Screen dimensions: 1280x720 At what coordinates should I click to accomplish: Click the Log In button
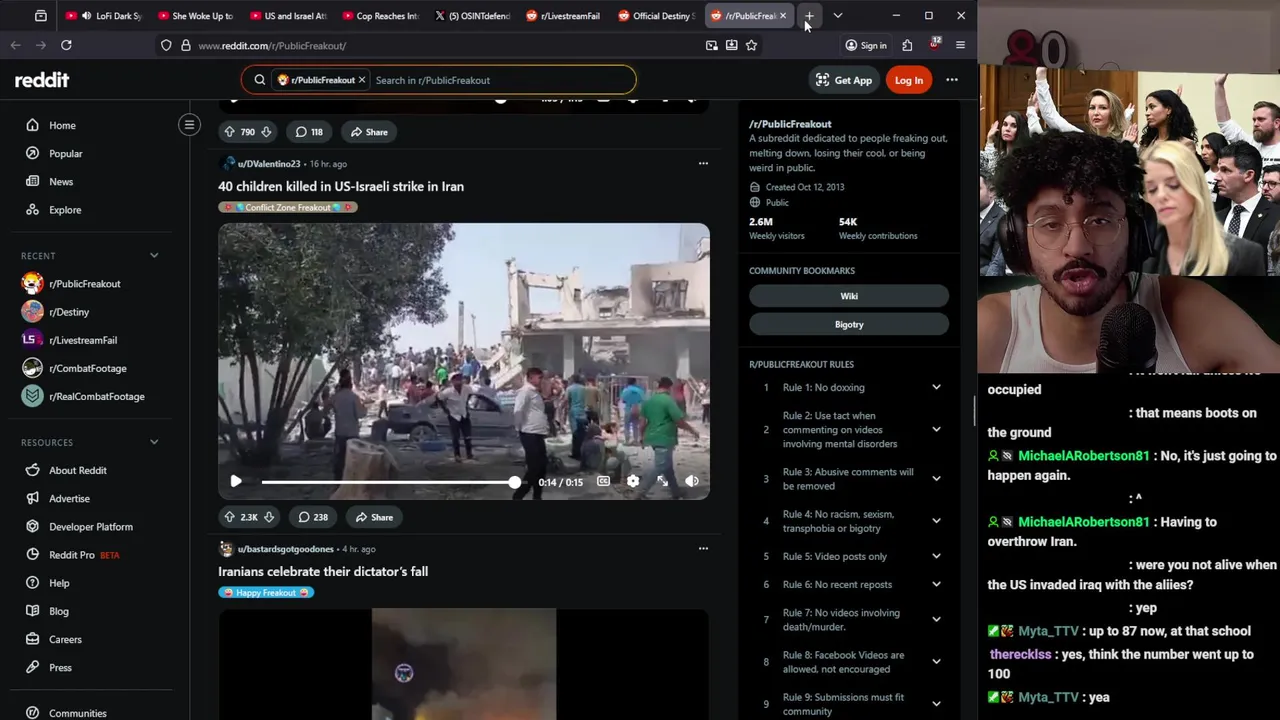tap(909, 80)
